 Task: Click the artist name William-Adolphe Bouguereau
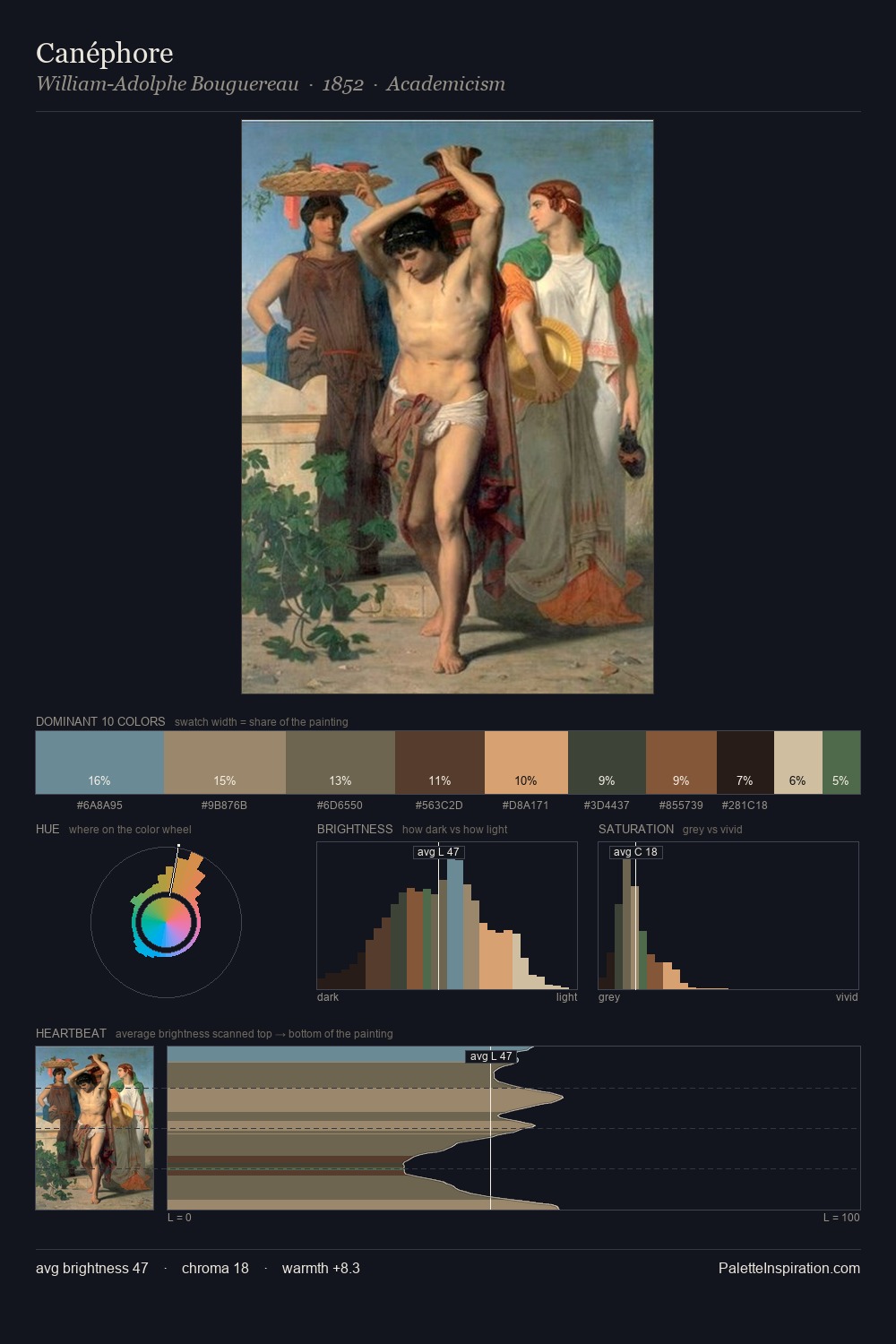tap(168, 84)
